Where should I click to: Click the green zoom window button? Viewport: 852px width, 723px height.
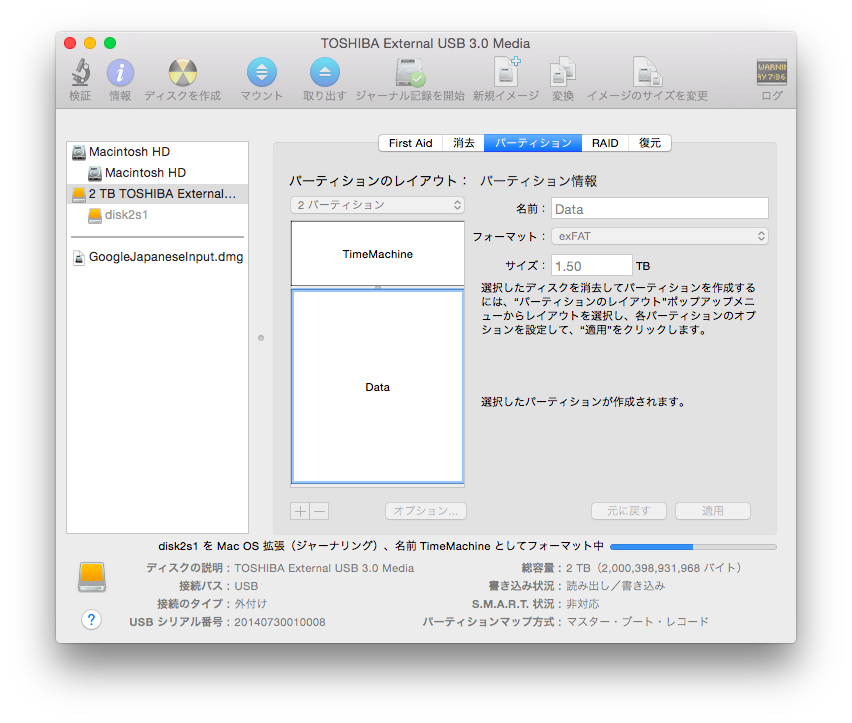[x=110, y=43]
